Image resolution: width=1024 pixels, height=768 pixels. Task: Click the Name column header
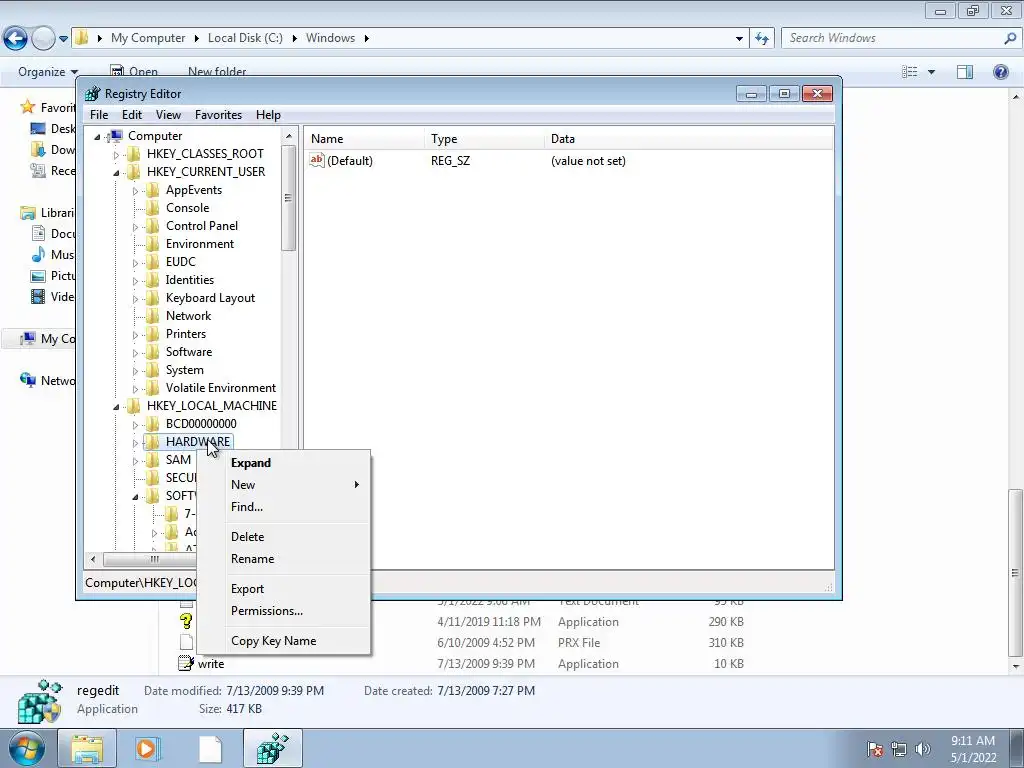(364, 138)
